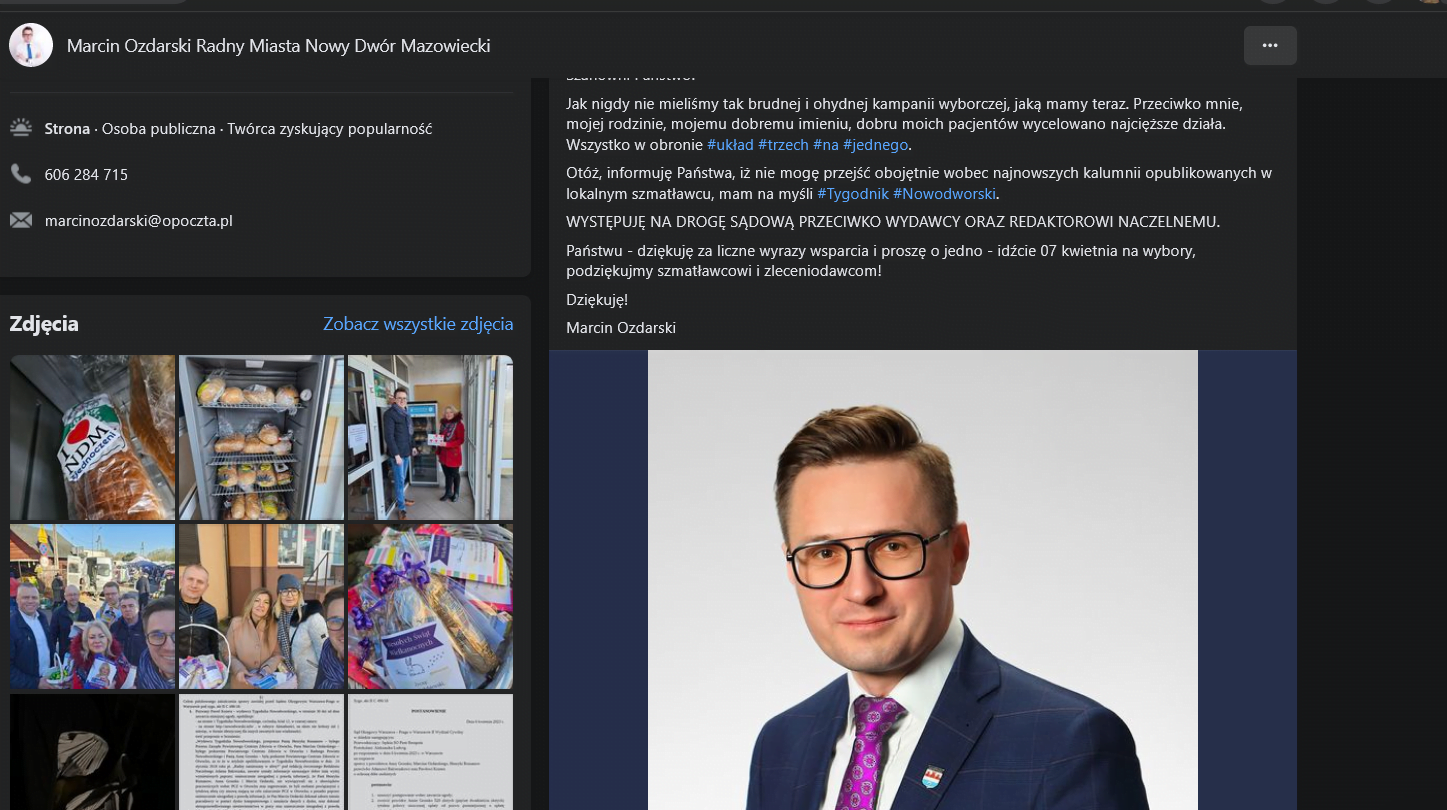Screen dimensions: 1447x810
Task: Click the Marcin Ozdarski profile avatar
Action: pyautogui.click(x=31, y=46)
